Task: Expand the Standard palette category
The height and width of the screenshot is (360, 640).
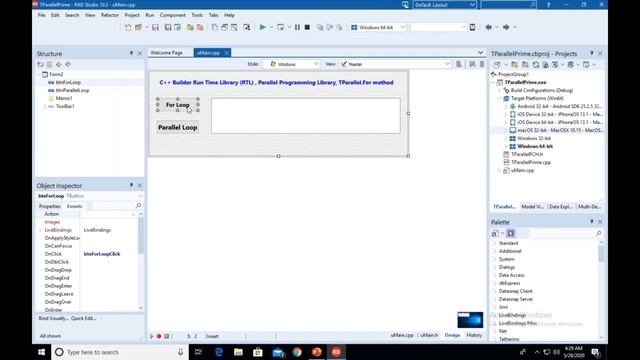Action: point(495,243)
